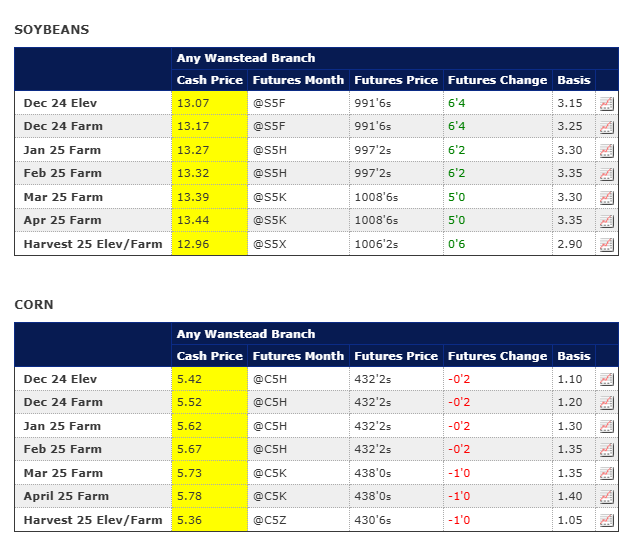Click chart icon for soybeans Apr 25 Farm
638x542 pixels.
coord(606,221)
